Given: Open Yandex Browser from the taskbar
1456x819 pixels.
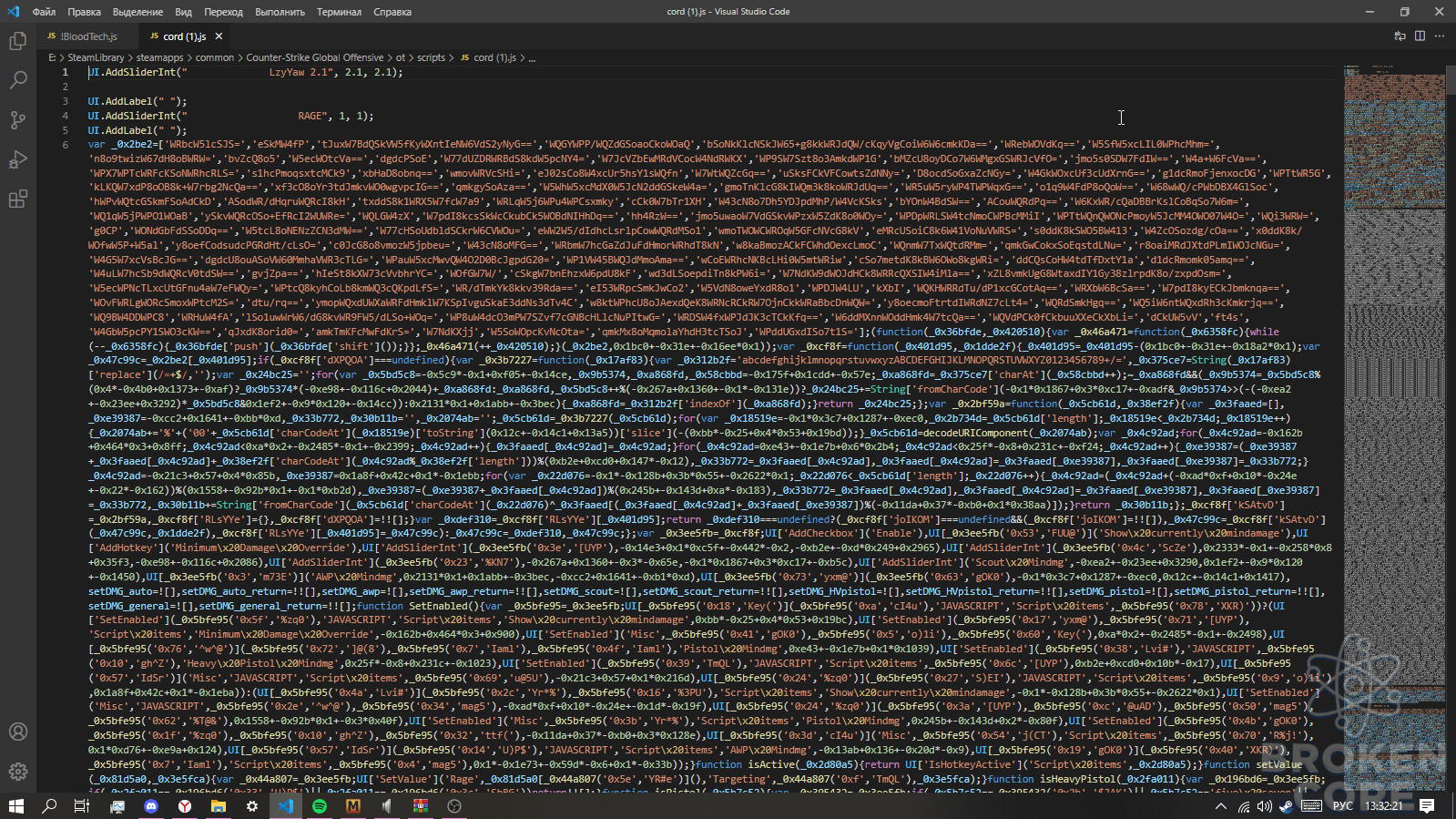Looking at the screenshot, I should [x=185, y=806].
